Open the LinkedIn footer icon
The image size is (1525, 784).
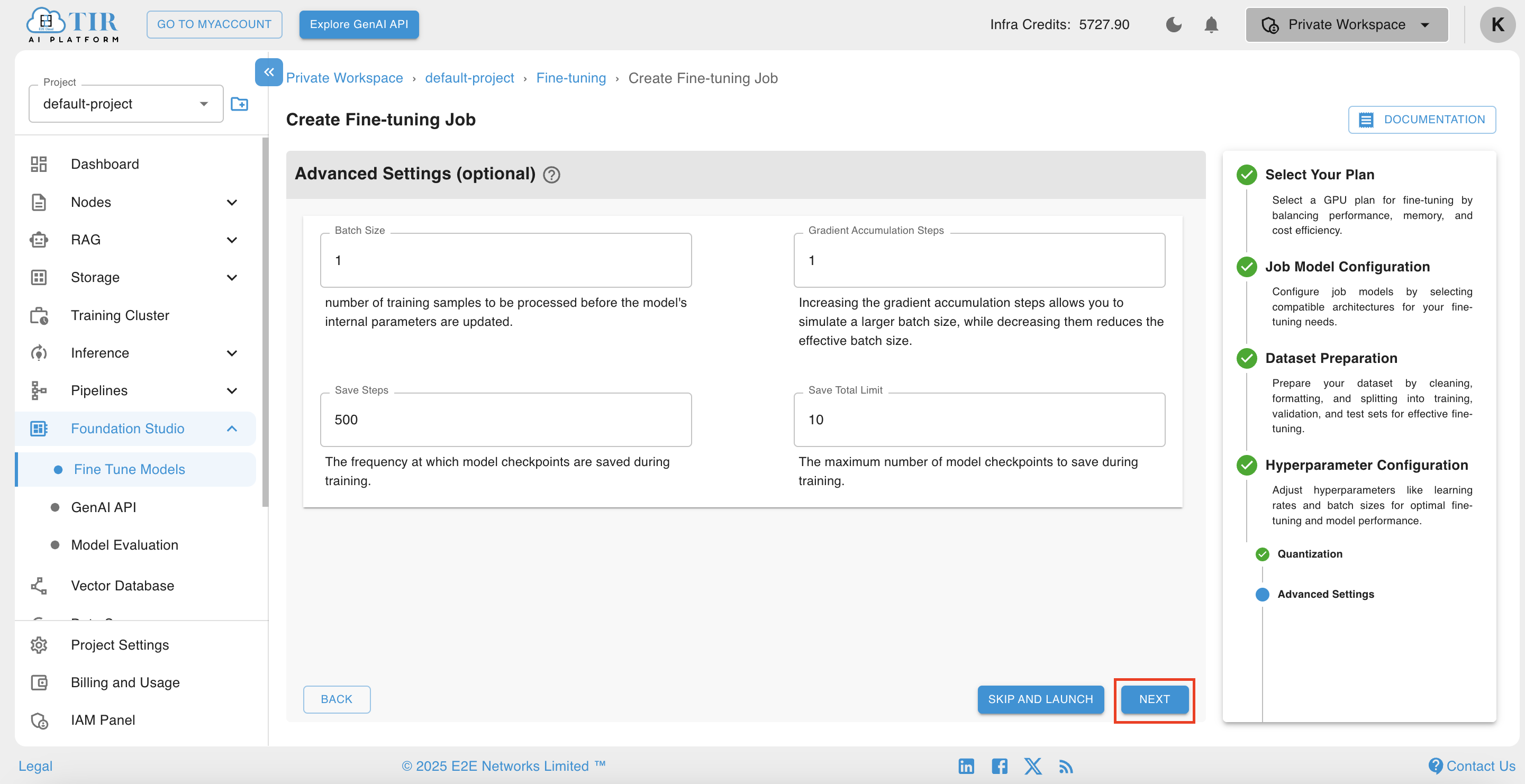[x=966, y=766]
